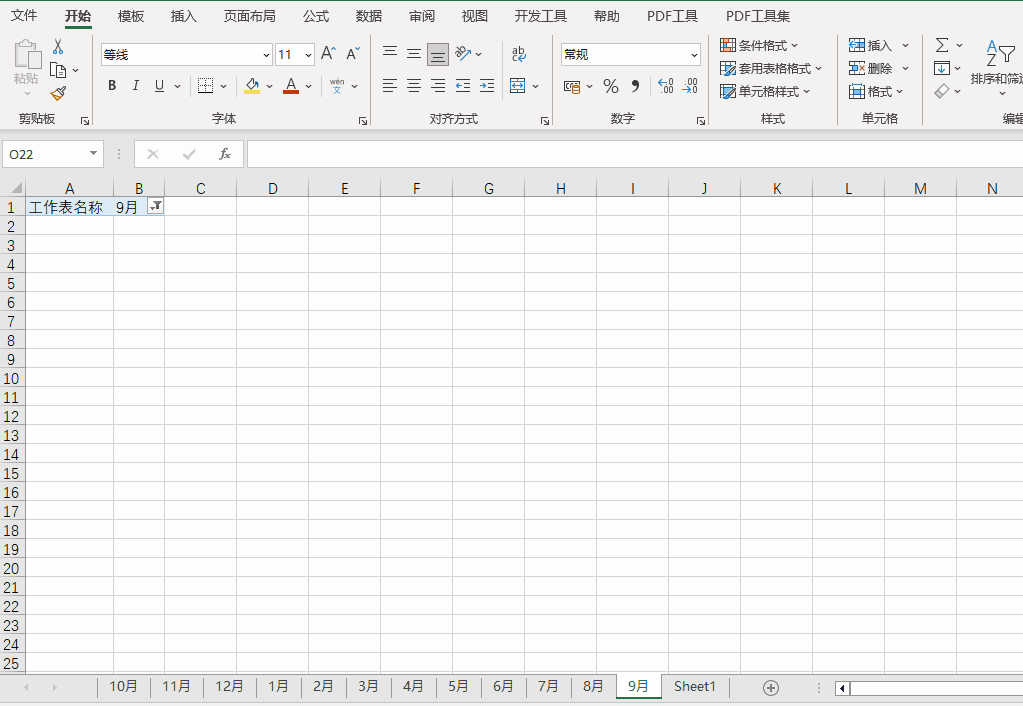Decrease decimal places icon
Viewport: 1023px width, 706px height.
pos(690,86)
